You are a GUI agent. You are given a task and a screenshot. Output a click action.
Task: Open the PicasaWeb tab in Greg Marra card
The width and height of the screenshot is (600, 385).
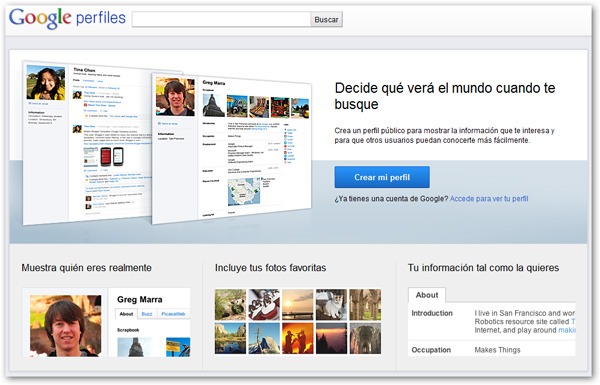173,314
